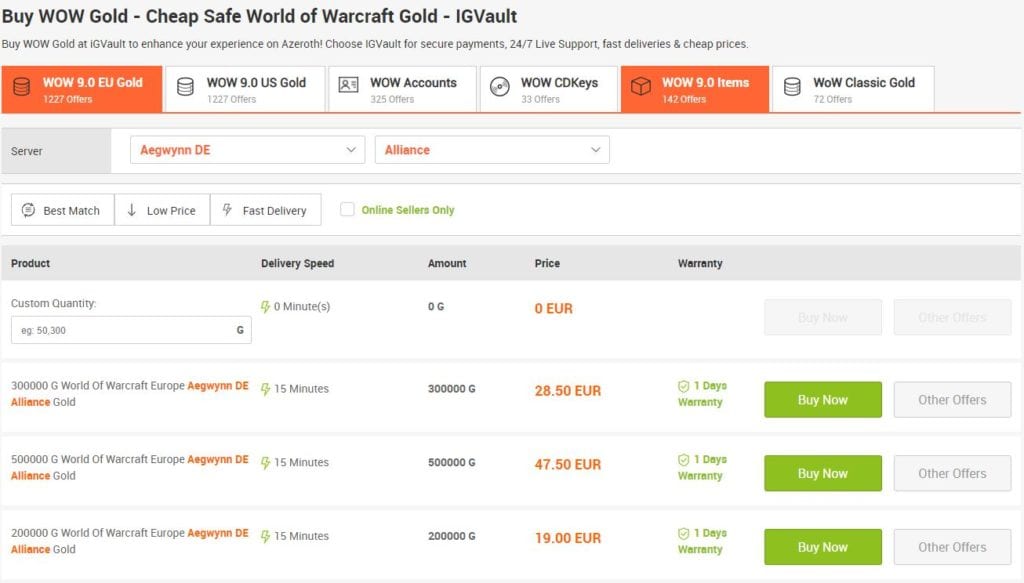Image resolution: width=1024 pixels, height=583 pixels.
Task: Click the Product column header
Action: pyautogui.click(x=31, y=263)
